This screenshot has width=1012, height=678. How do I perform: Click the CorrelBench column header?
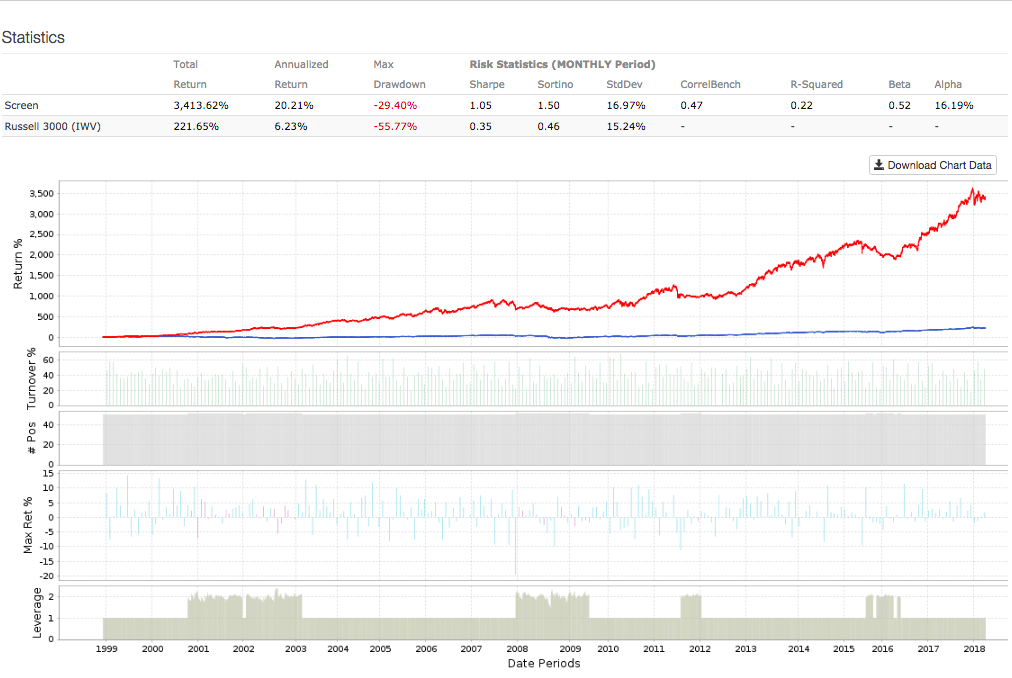point(710,84)
